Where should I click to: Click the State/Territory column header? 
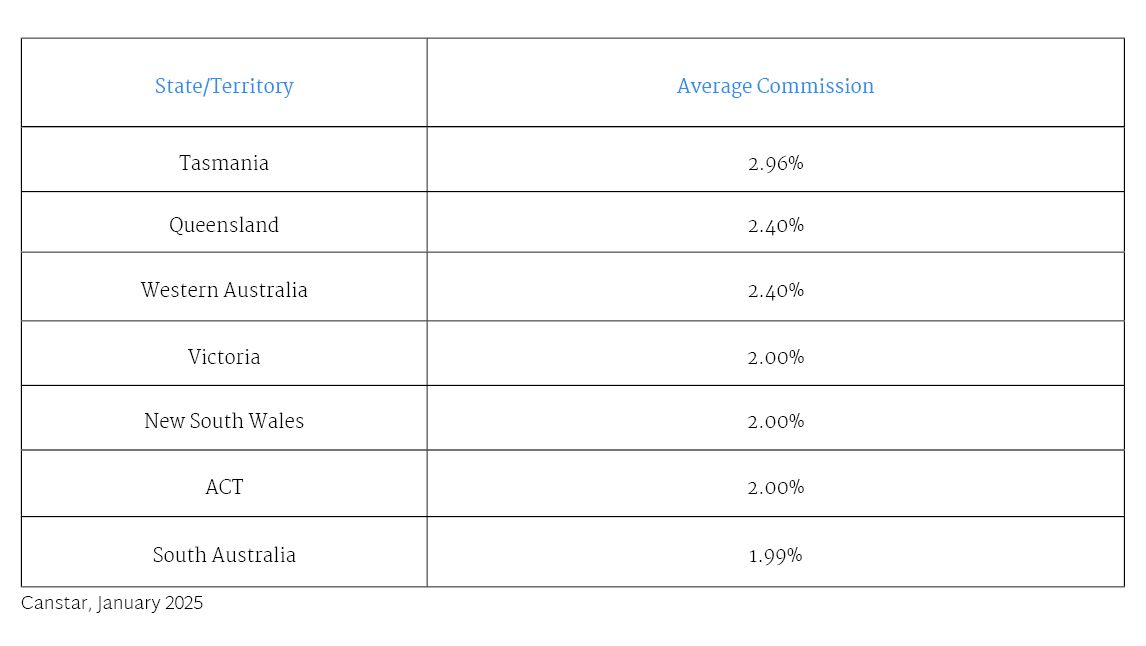(x=224, y=86)
